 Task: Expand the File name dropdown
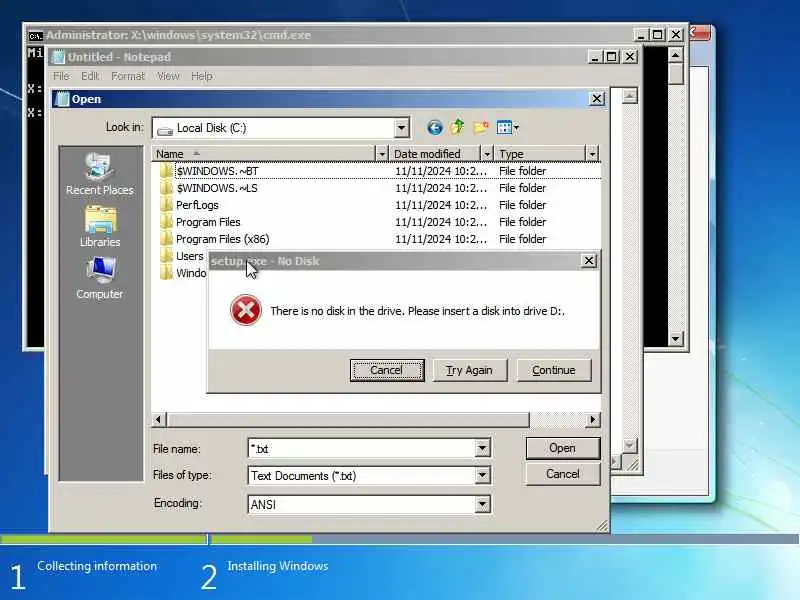pyautogui.click(x=482, y=448)
